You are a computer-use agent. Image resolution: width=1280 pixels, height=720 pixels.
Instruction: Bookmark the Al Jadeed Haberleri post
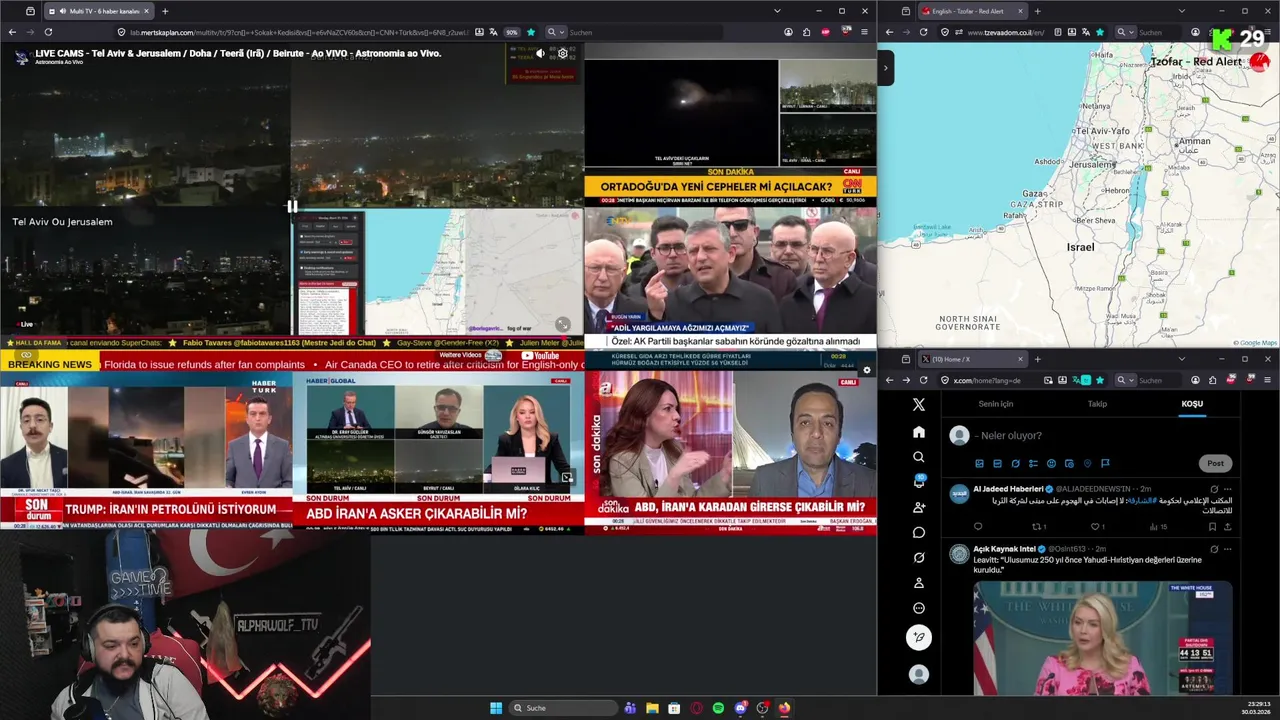pos(1212,526)
